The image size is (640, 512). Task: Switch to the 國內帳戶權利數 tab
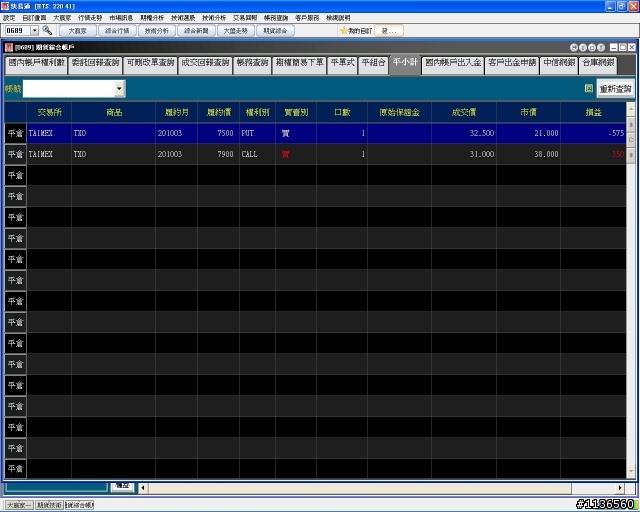click(x=36, y=65)
